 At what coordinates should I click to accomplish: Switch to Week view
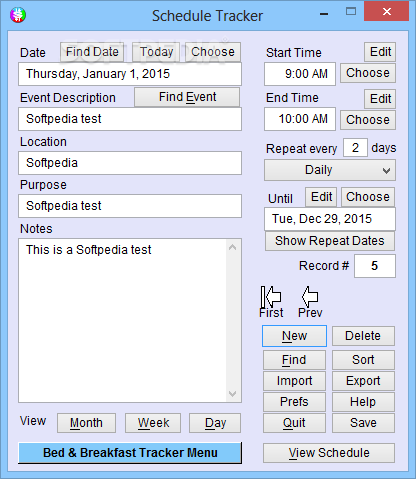pyautogui.click(x=153, y=423)
